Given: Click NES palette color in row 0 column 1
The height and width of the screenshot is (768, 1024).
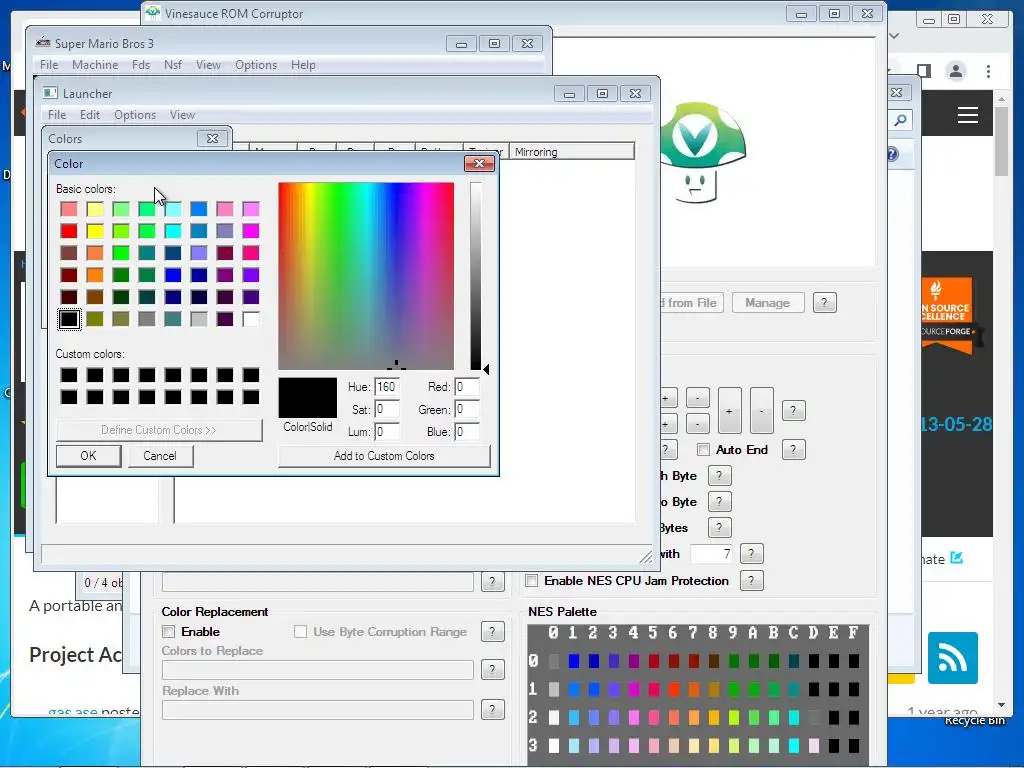Looking at the screenshot, I should tap(573, 662).
